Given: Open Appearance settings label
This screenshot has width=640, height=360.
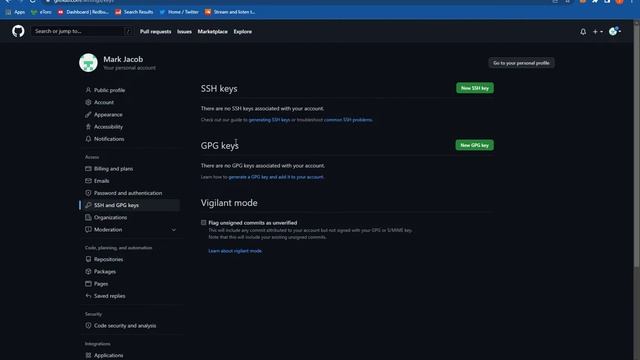Looking at the screenshot, I should coord(108,115).
